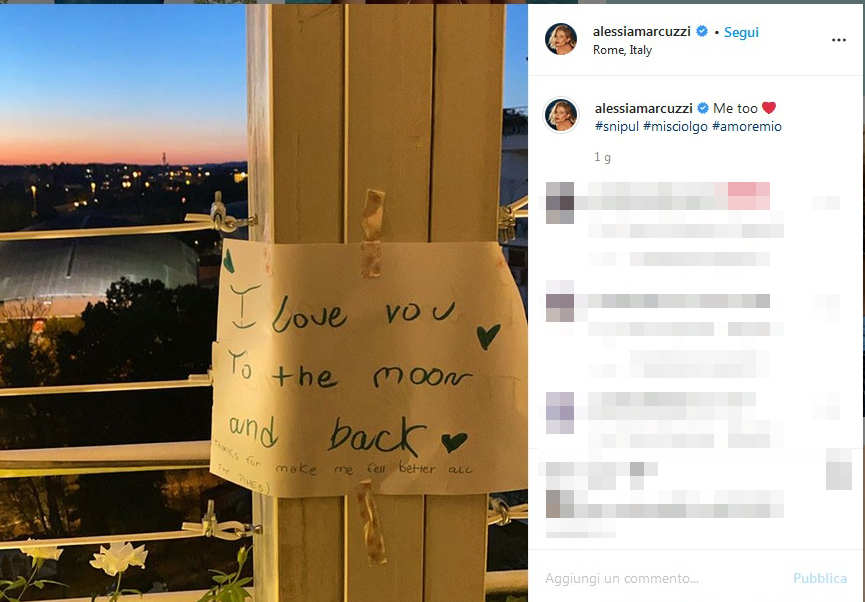Click the profile avatar next to the caption
The height and width of the screenshot is (602, 865).
pyautogui.click(x=561, y=115)
